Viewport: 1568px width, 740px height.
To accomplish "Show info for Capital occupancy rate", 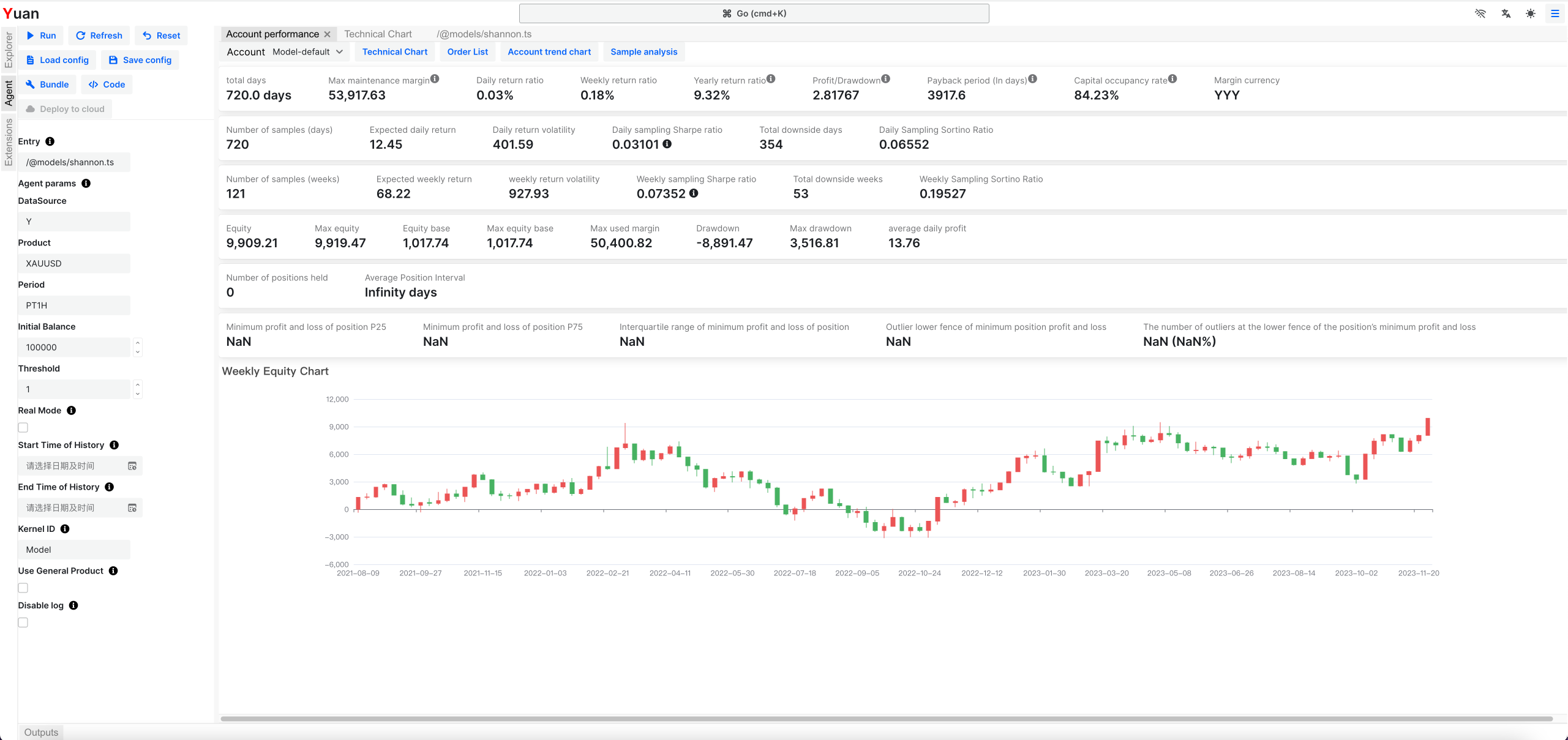I will (x=1172, y=79).
